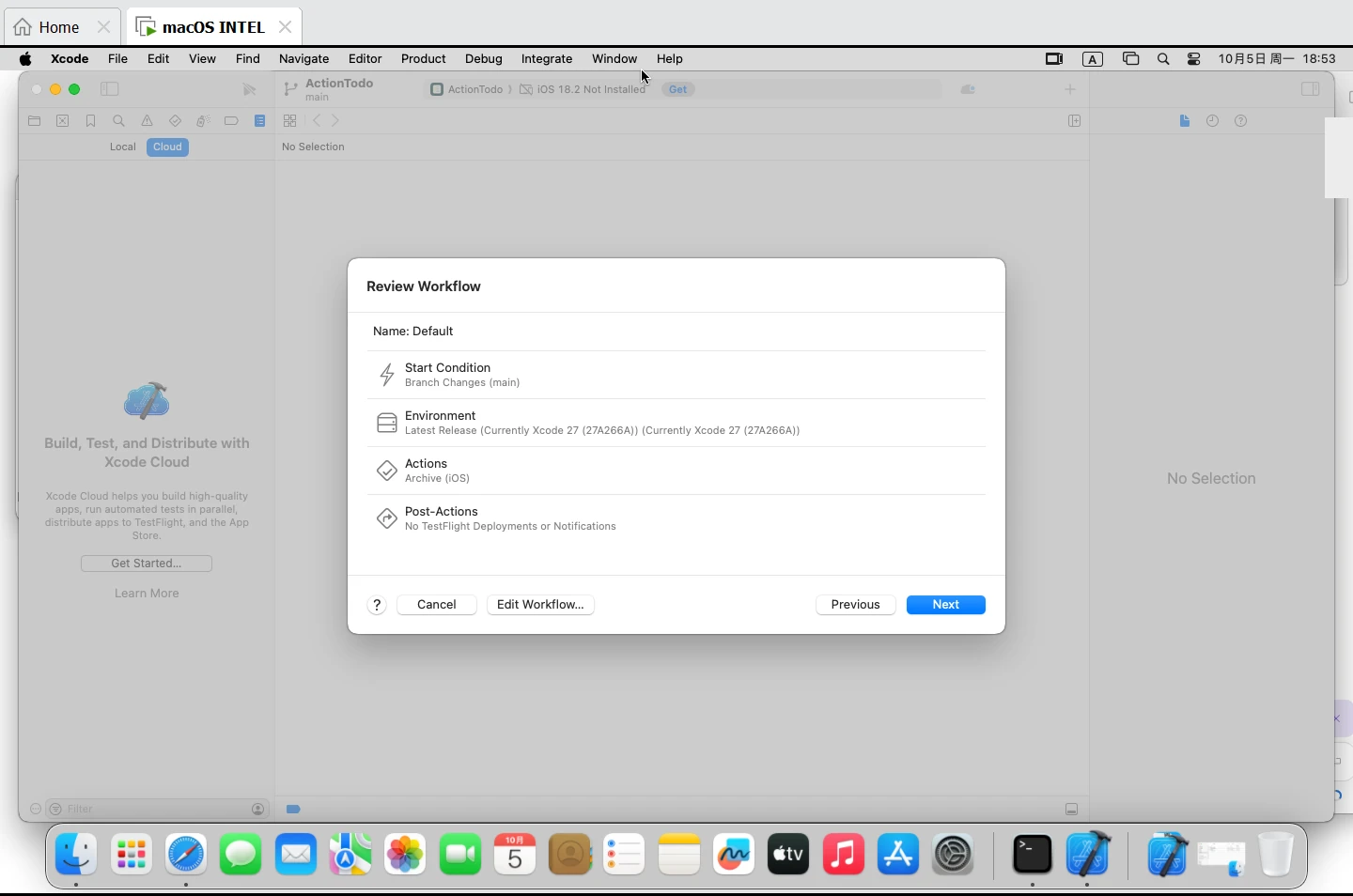The width and height of the screenshot is (1353, 896).
Task: Open the Find navigator magnifier icon
Action: [x=118, y=121]
